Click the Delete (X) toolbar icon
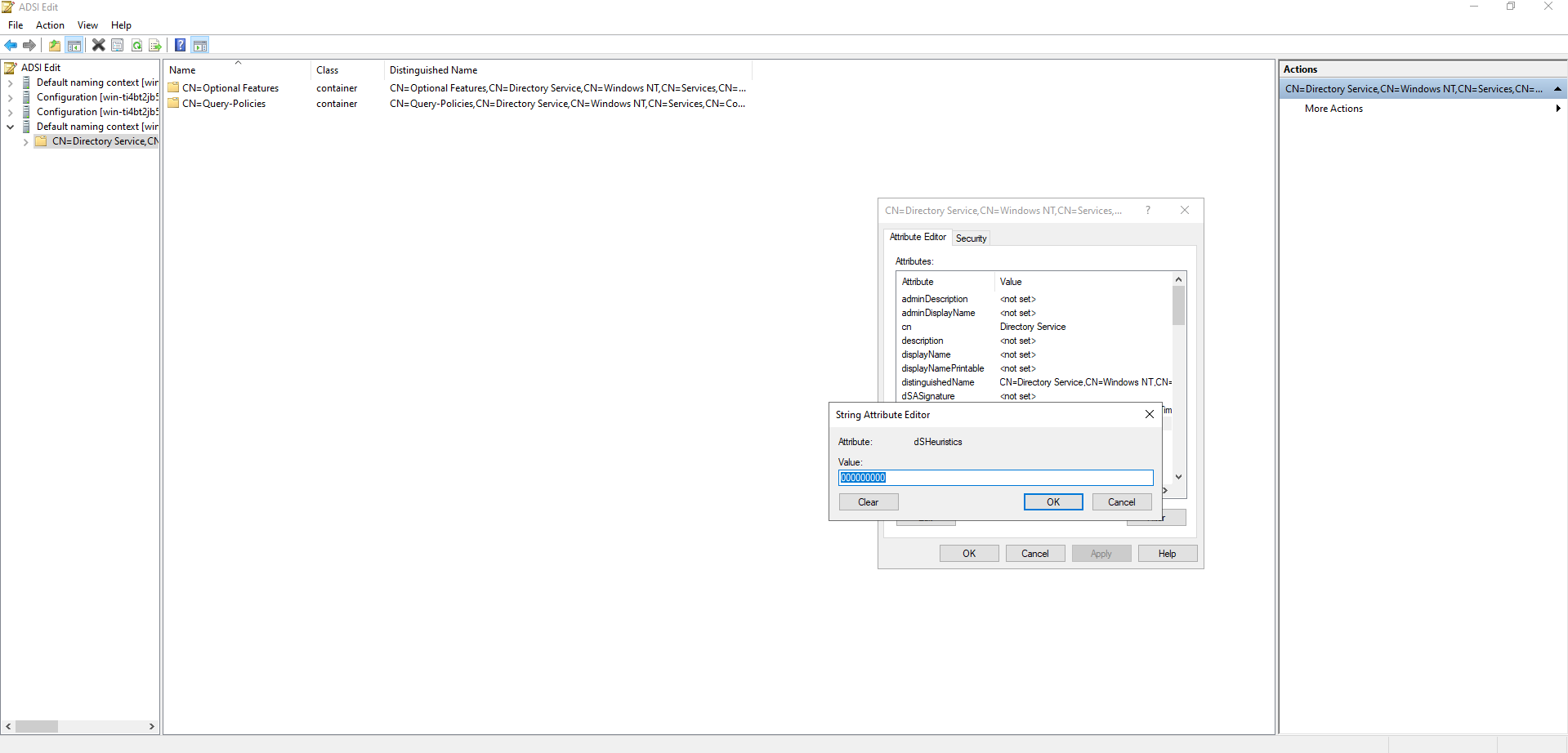The height and width of the screenshot is (753, 1568). 98,45
